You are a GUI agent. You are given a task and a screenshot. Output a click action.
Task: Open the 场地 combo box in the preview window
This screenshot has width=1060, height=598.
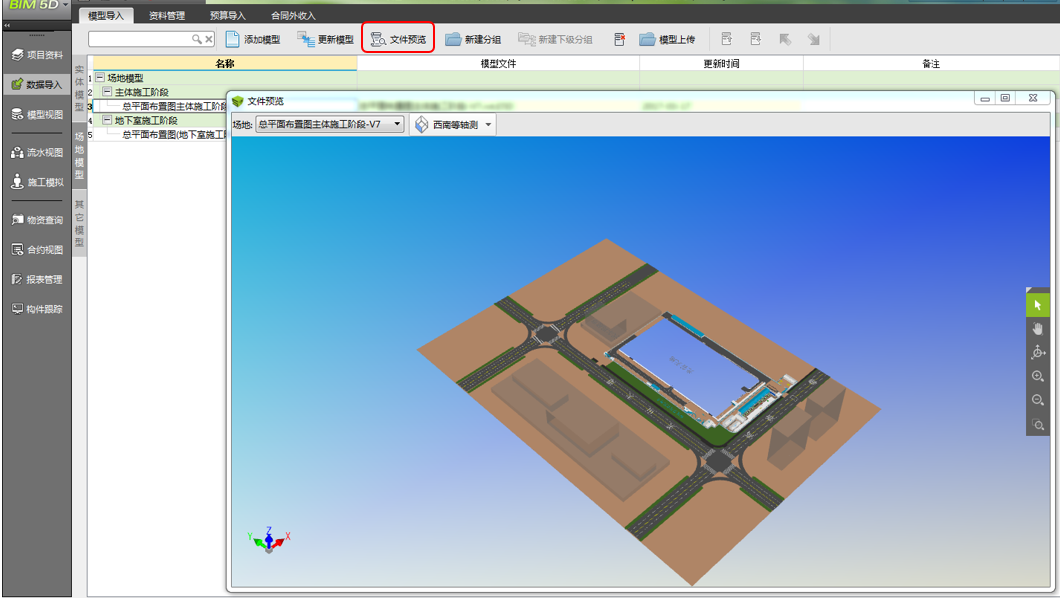pyautogui.click(x=330, y=124)
